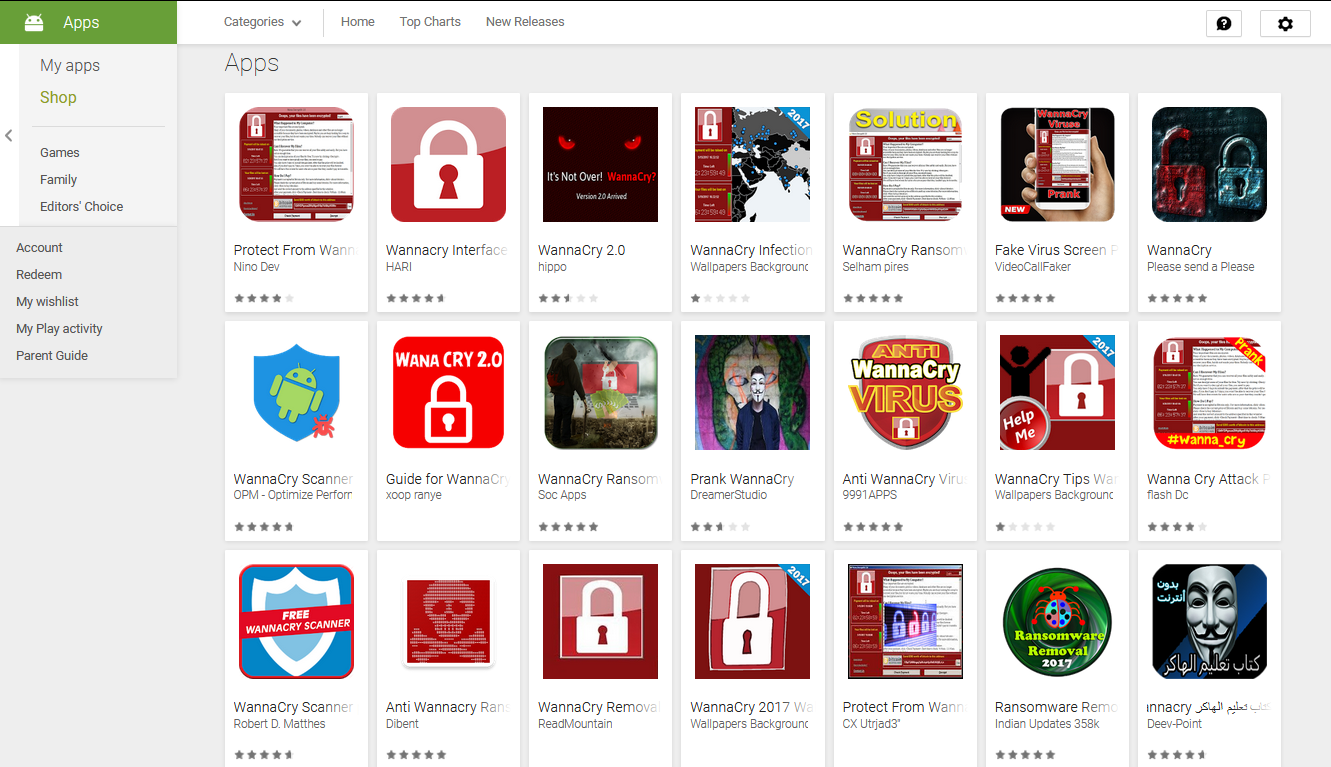Select Shop in sidebar
1331x767 pixels.
58,97
